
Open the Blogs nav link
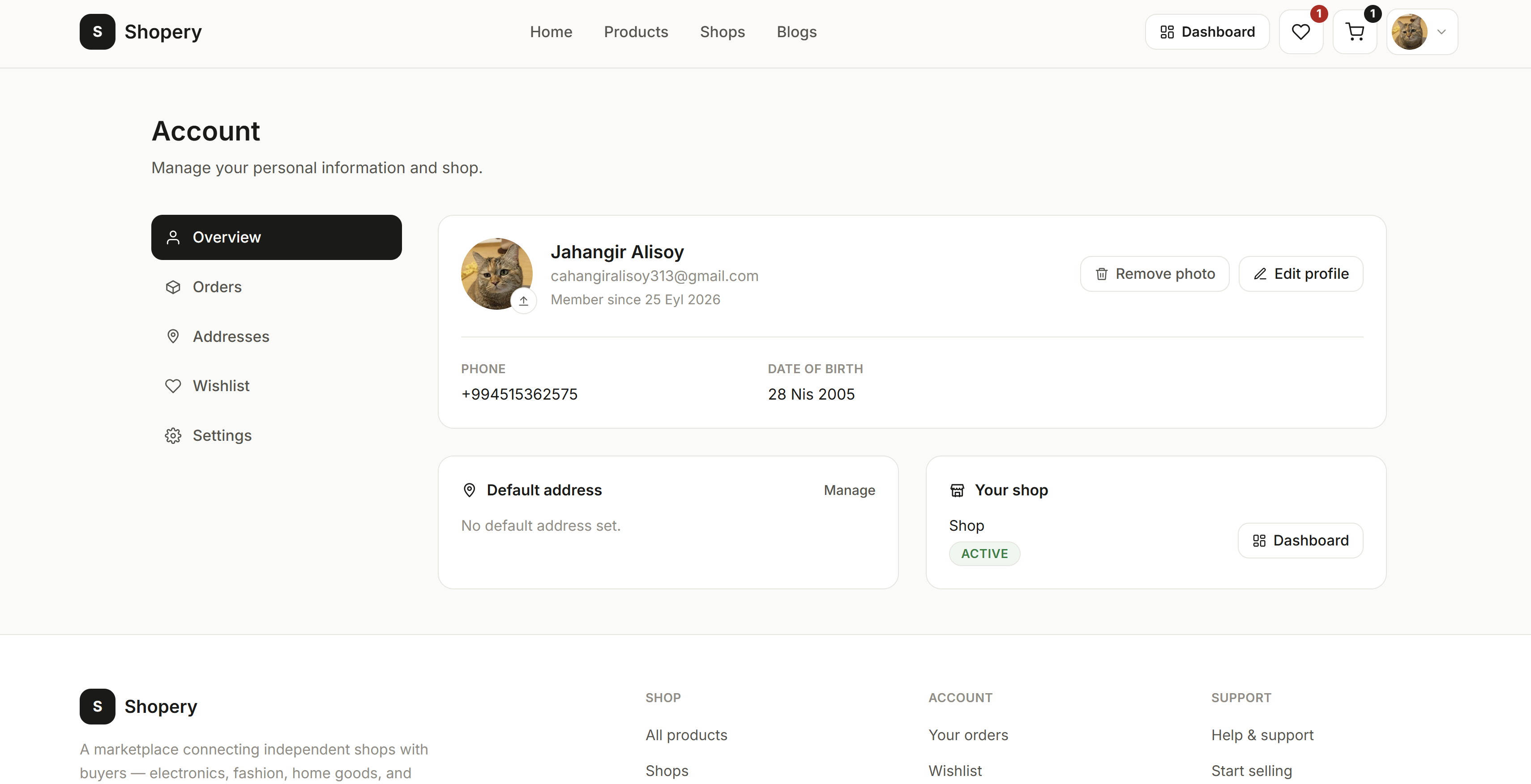coord(796,32)
